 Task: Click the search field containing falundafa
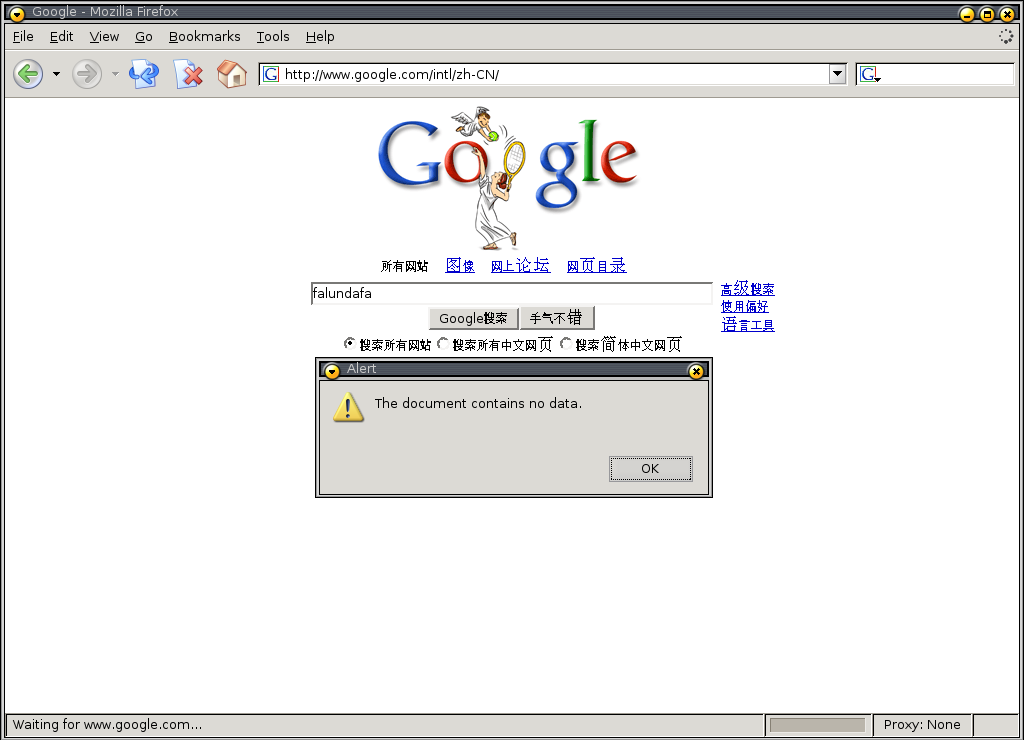point(511,293)
